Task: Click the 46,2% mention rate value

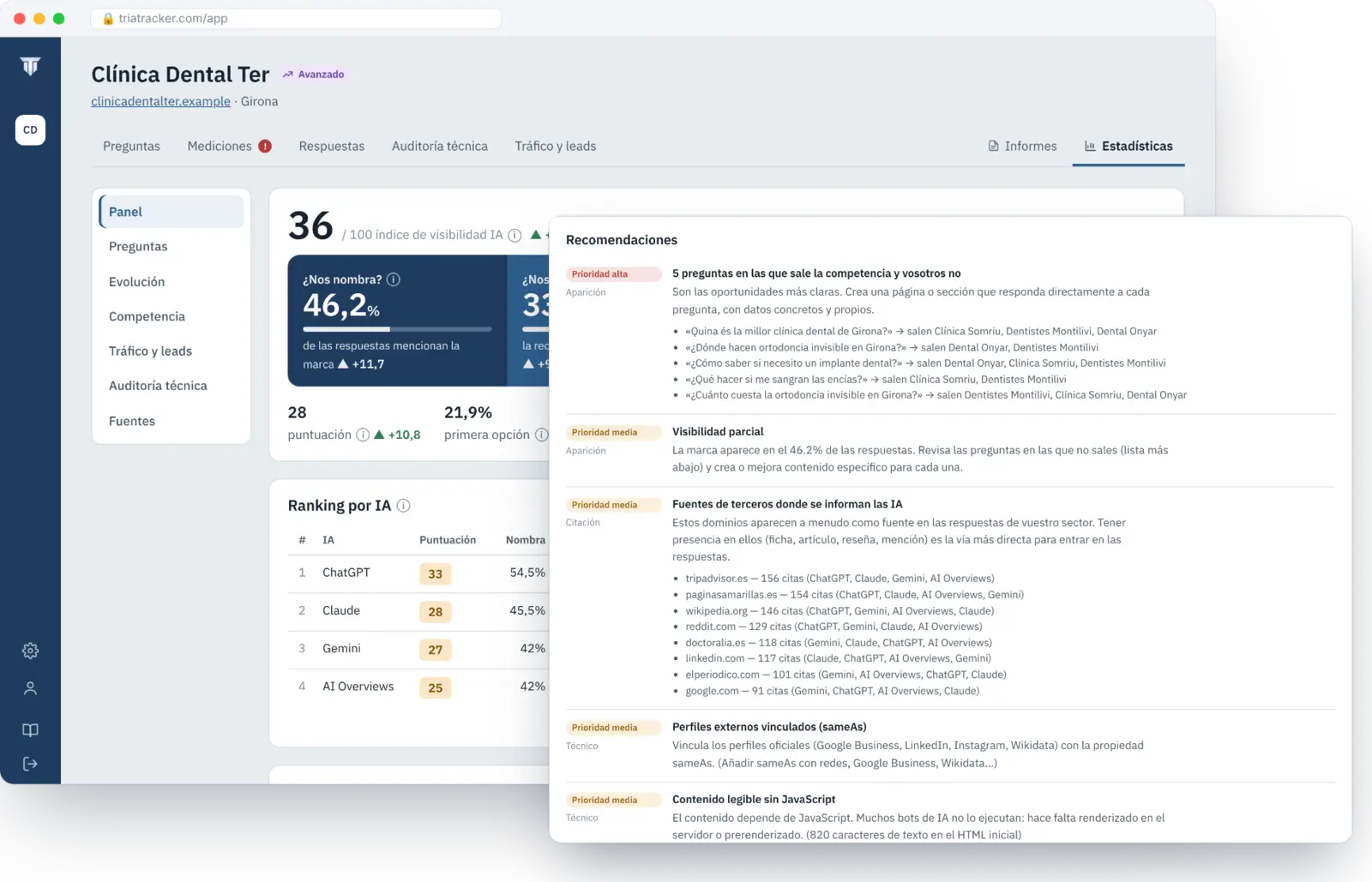Action: 341,305
